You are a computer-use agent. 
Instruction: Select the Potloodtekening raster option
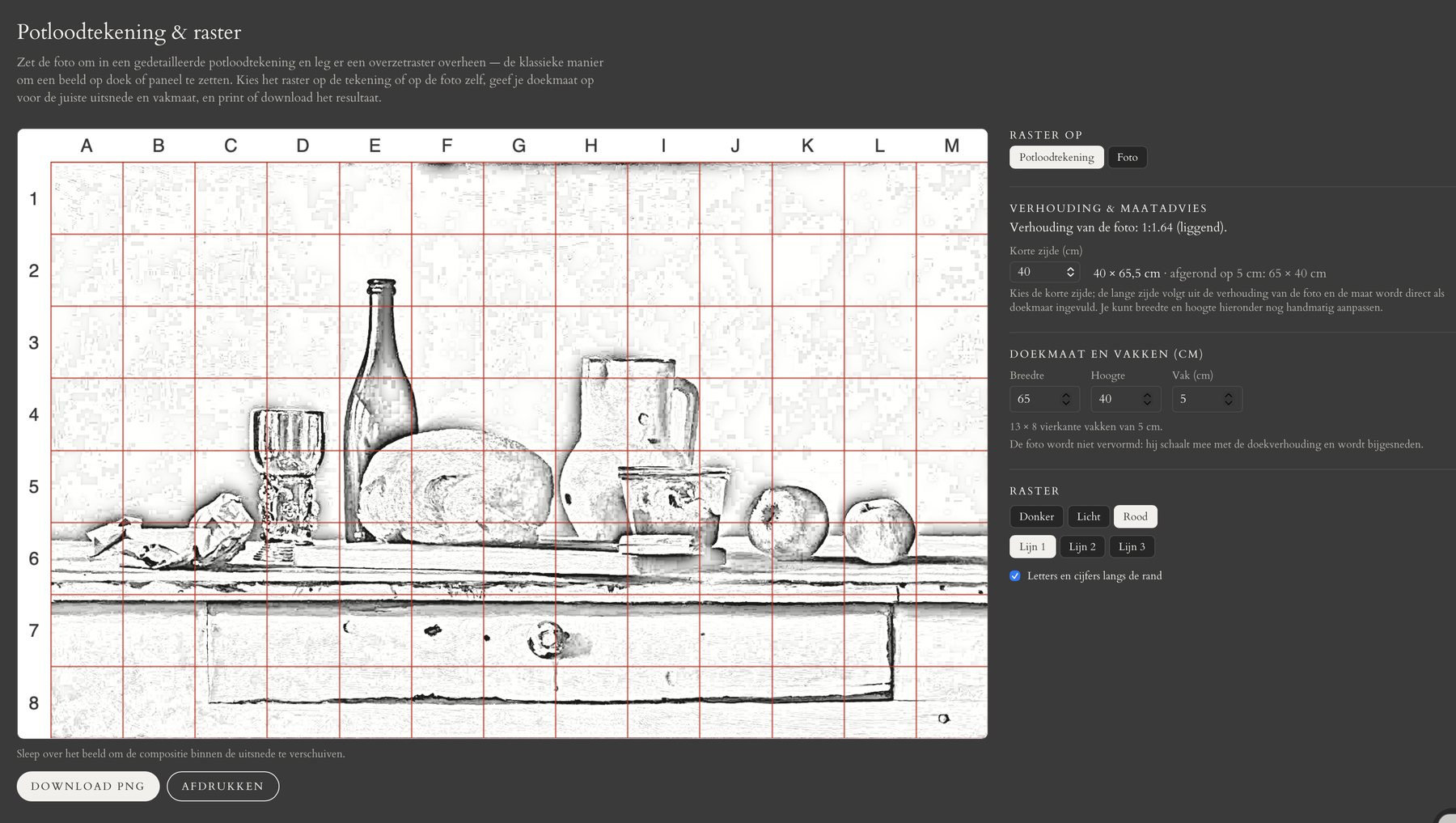click(x=1056, y=157)
